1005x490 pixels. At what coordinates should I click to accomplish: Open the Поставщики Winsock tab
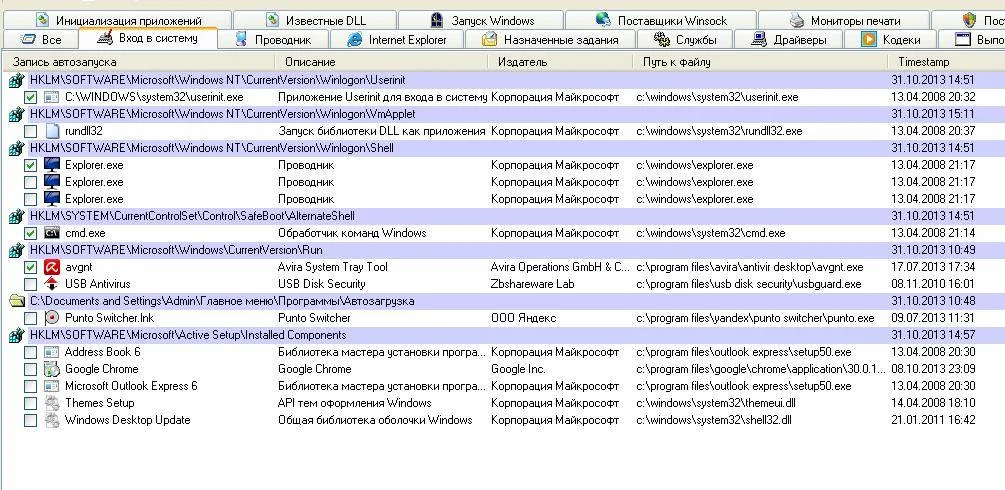(x=661, y=21)
